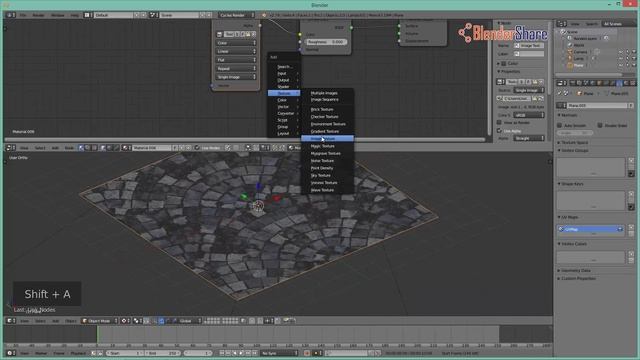Choose Sky Texture in the submenu
Screen dimensions: 640x360
pos(327,176)
